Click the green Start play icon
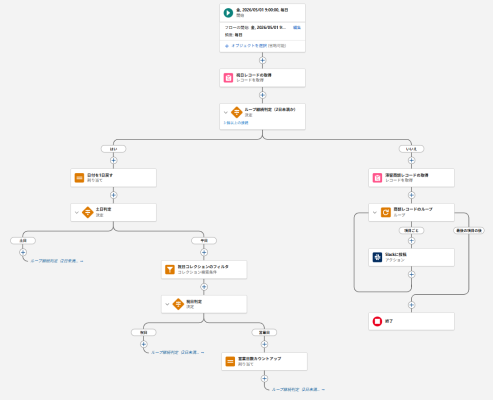 click(x=228, y=13)
